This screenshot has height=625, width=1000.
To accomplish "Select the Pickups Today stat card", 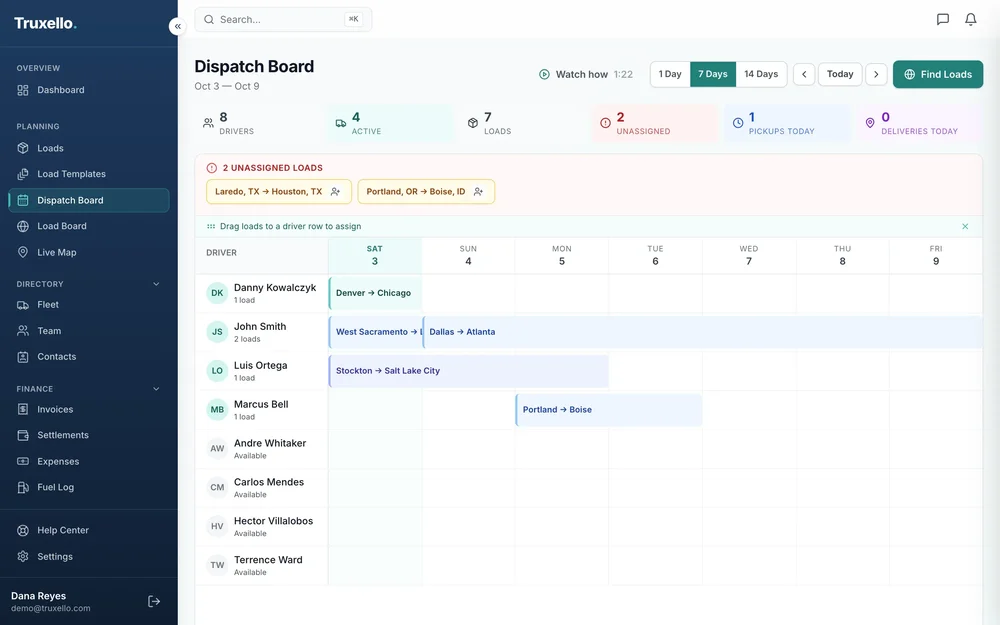I will [788, 123].
